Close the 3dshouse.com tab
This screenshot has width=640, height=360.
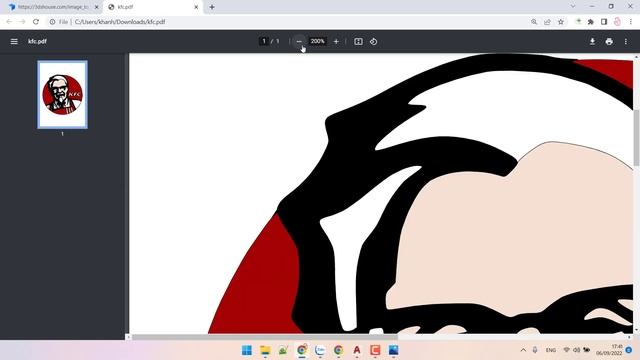pyautogui.click(x=97, y=7)
